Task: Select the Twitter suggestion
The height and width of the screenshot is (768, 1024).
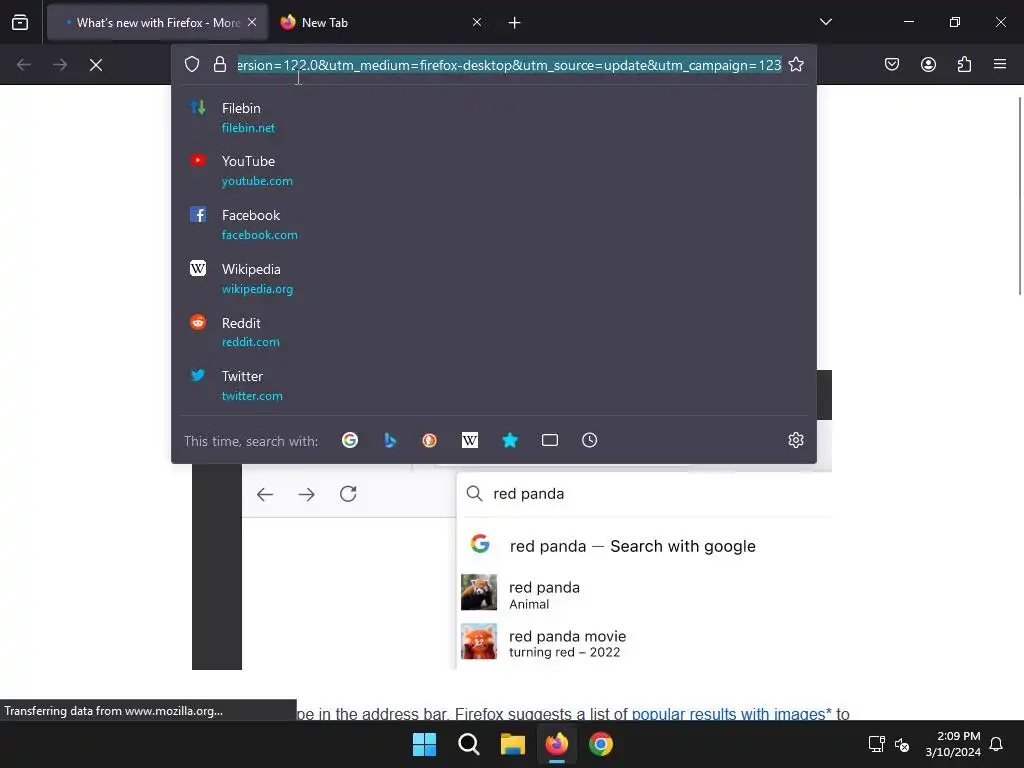Action: [x=494, y=385]
